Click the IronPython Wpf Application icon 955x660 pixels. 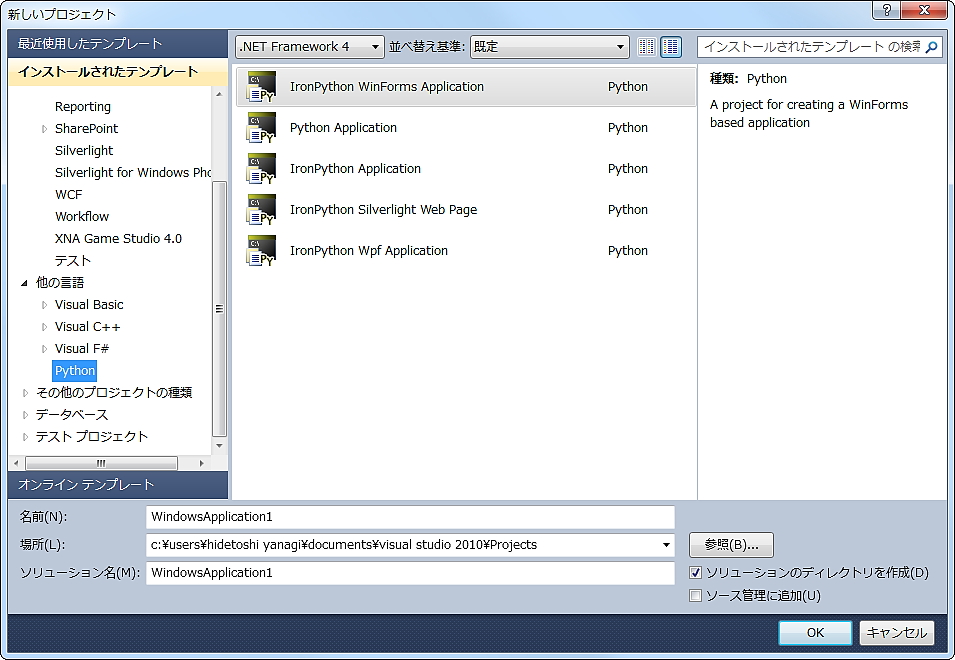[x=261, y=250]
